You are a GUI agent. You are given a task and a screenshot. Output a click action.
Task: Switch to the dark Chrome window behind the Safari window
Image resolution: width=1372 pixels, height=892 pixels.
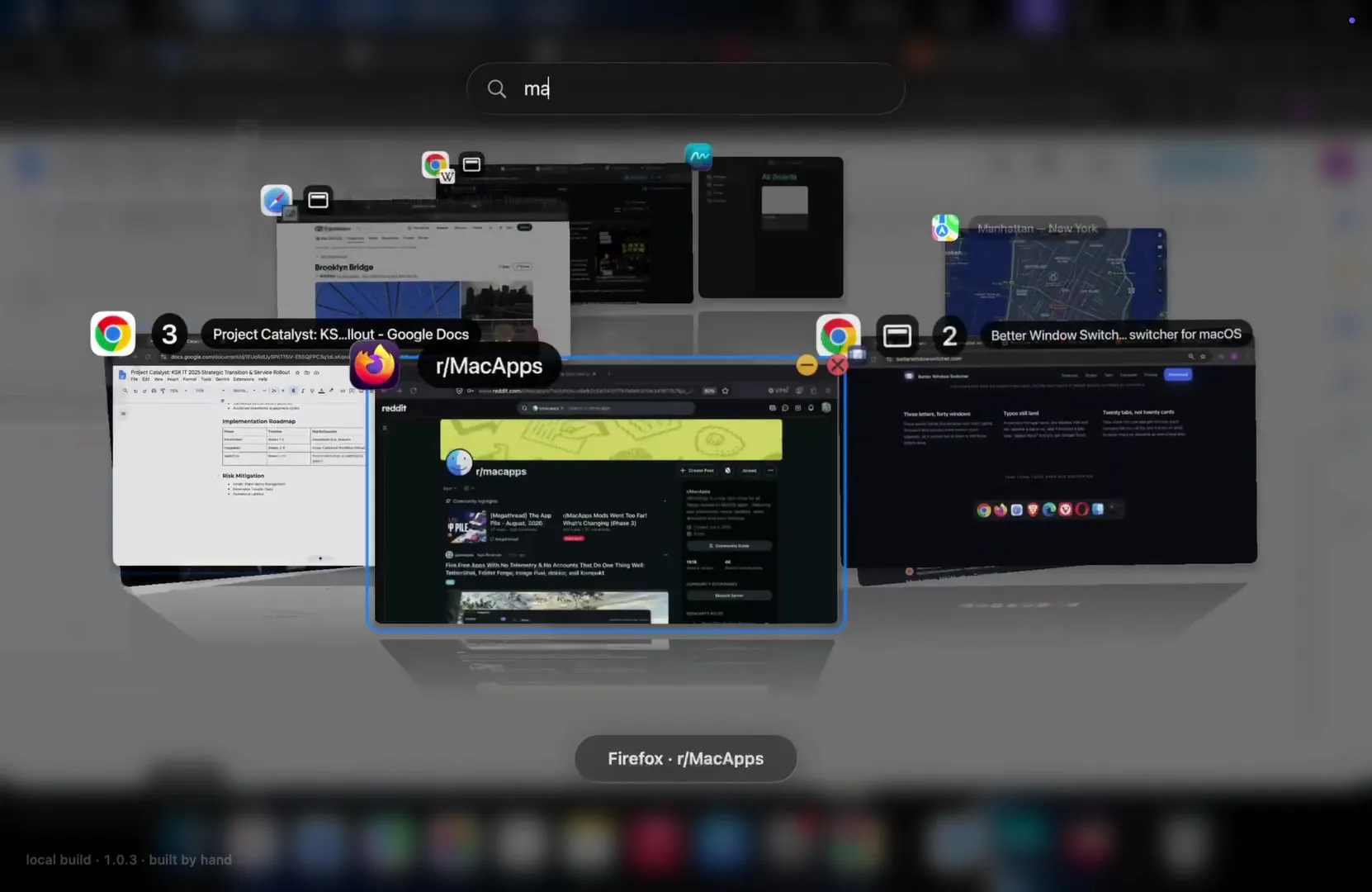[630, 233]
